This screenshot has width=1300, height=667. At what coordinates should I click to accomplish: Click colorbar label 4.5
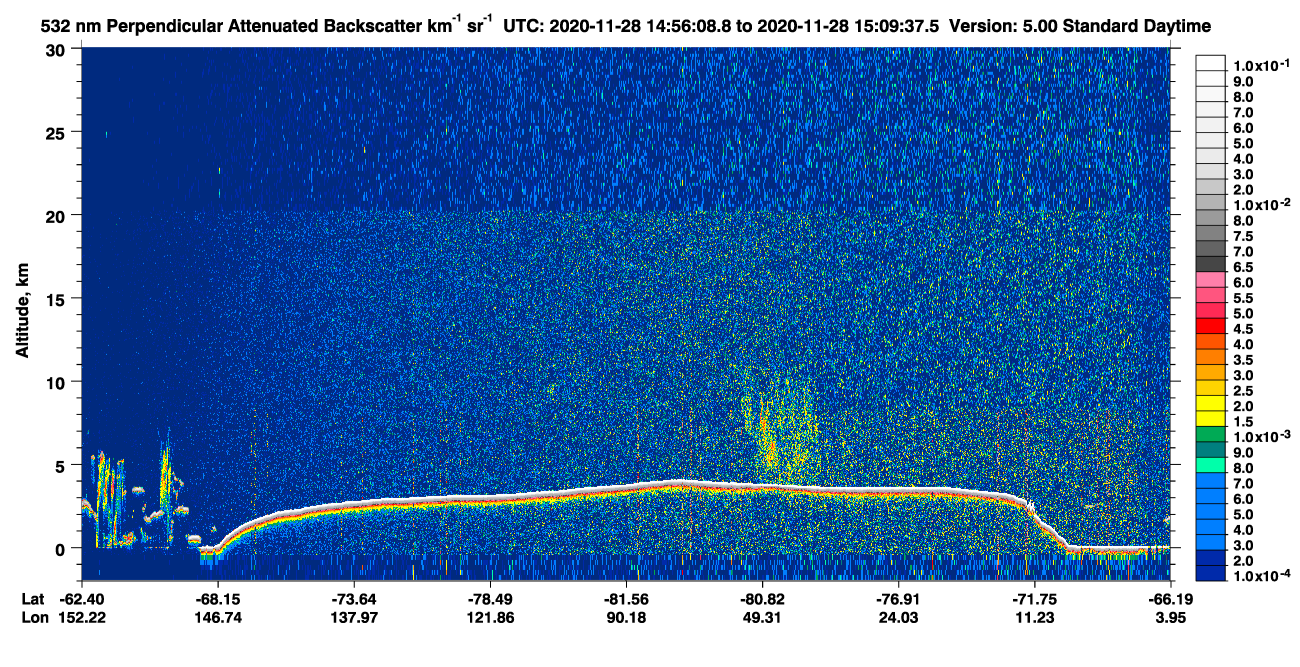pyautogui.click(x=1242, y=329)
